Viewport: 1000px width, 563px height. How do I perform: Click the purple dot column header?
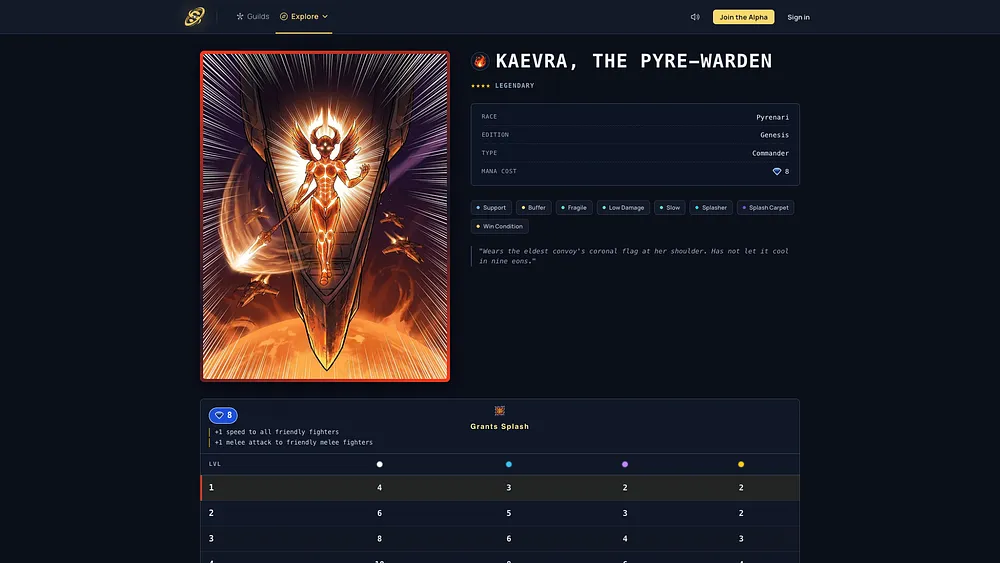[625, 464]
